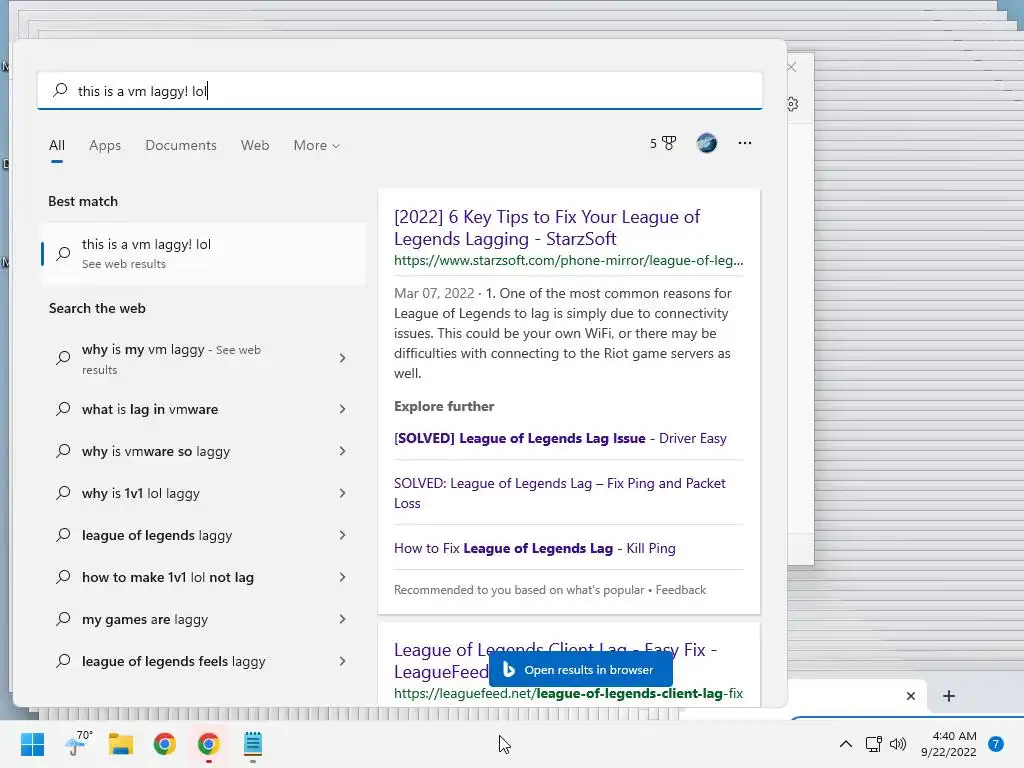Open 'Fix Ping and Packet Loss' link
This screenshot has height=768, width=1024.
point(560,493)
